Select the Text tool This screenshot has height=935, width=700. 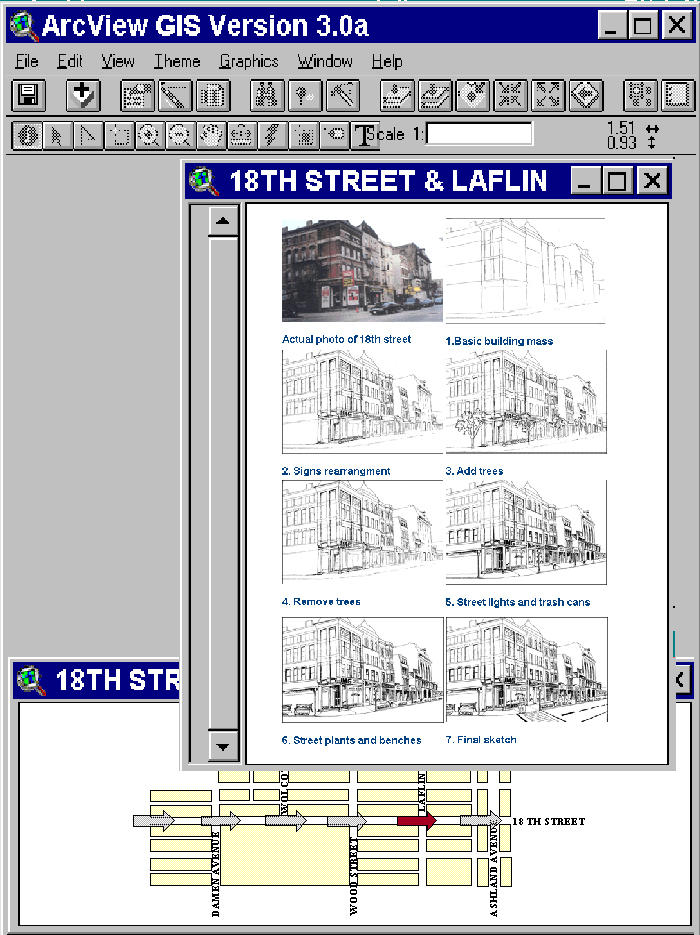pos(364,135)
